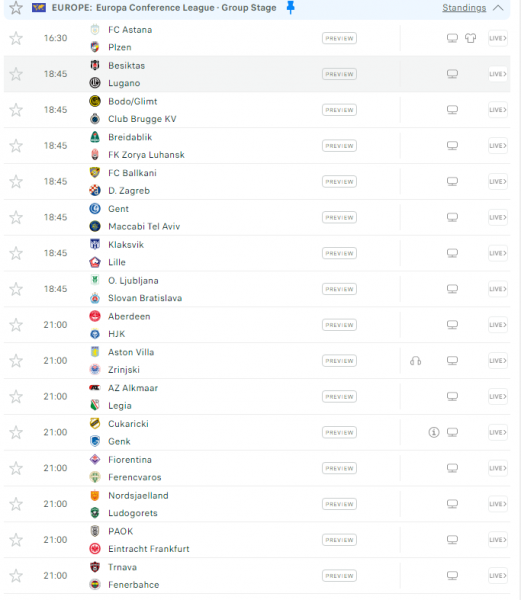Open LIVE details for AZ Alkmaar vs Legia

tap(498, 397)
